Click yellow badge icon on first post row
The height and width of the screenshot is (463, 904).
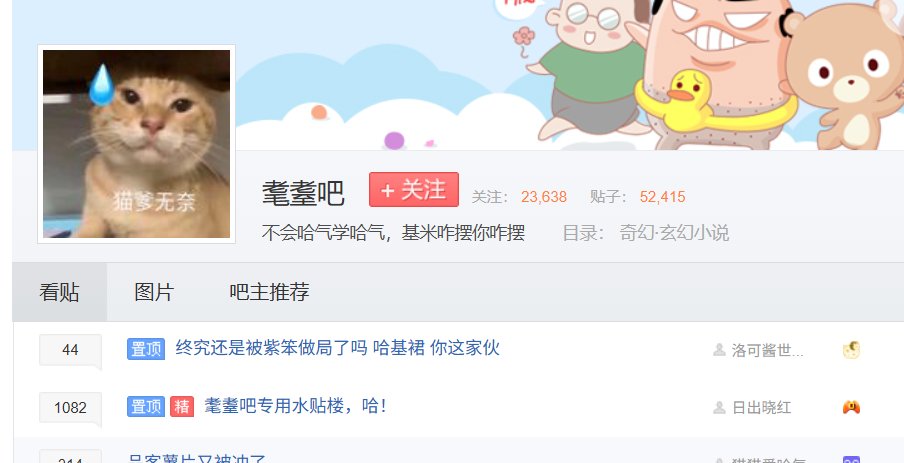(852, 349)
